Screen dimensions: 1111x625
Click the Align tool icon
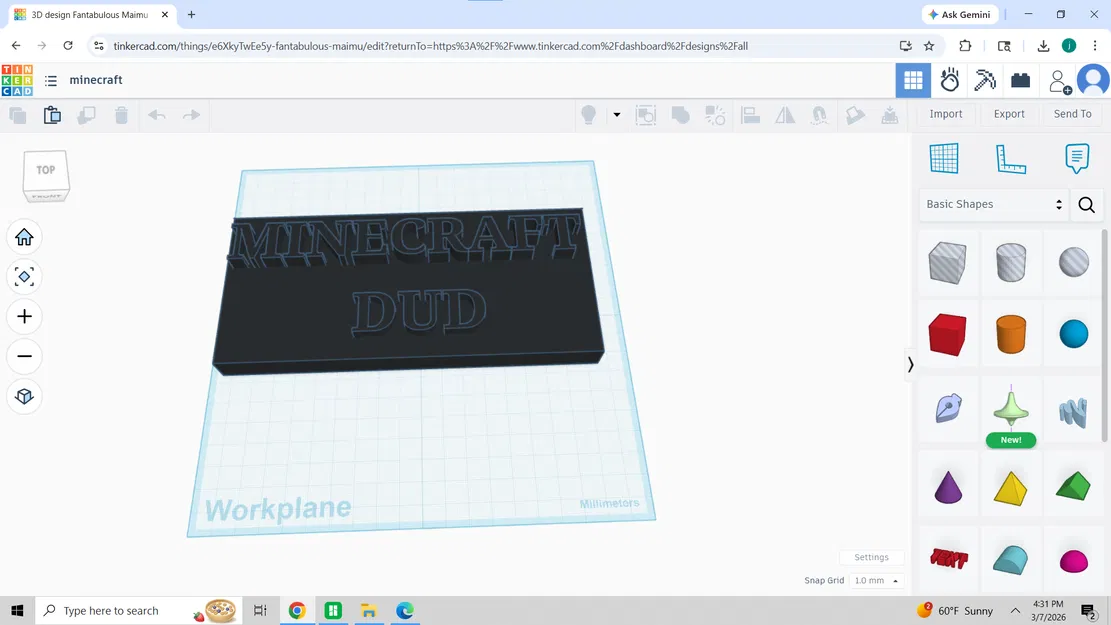pyautogui.click(x=750, y=115)
